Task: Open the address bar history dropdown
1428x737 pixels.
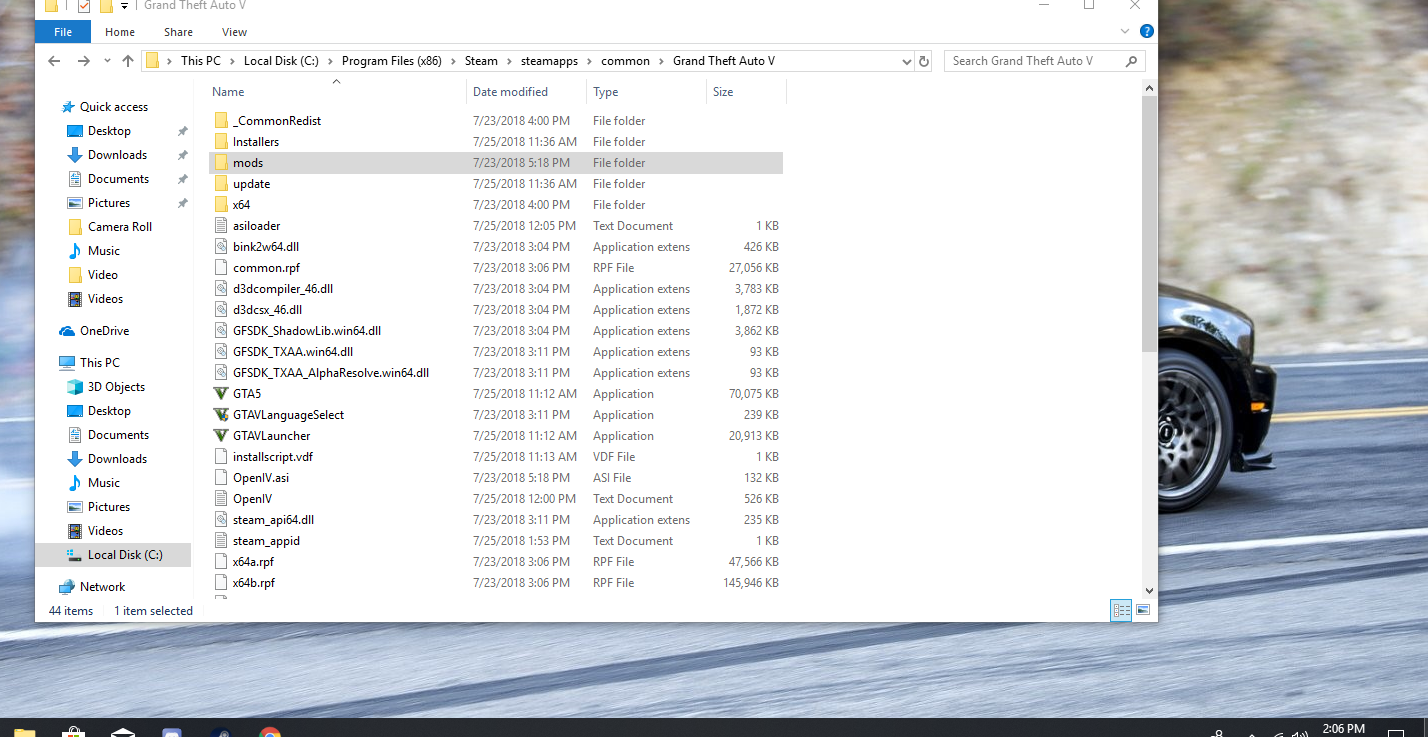Action: click(905, 61)
